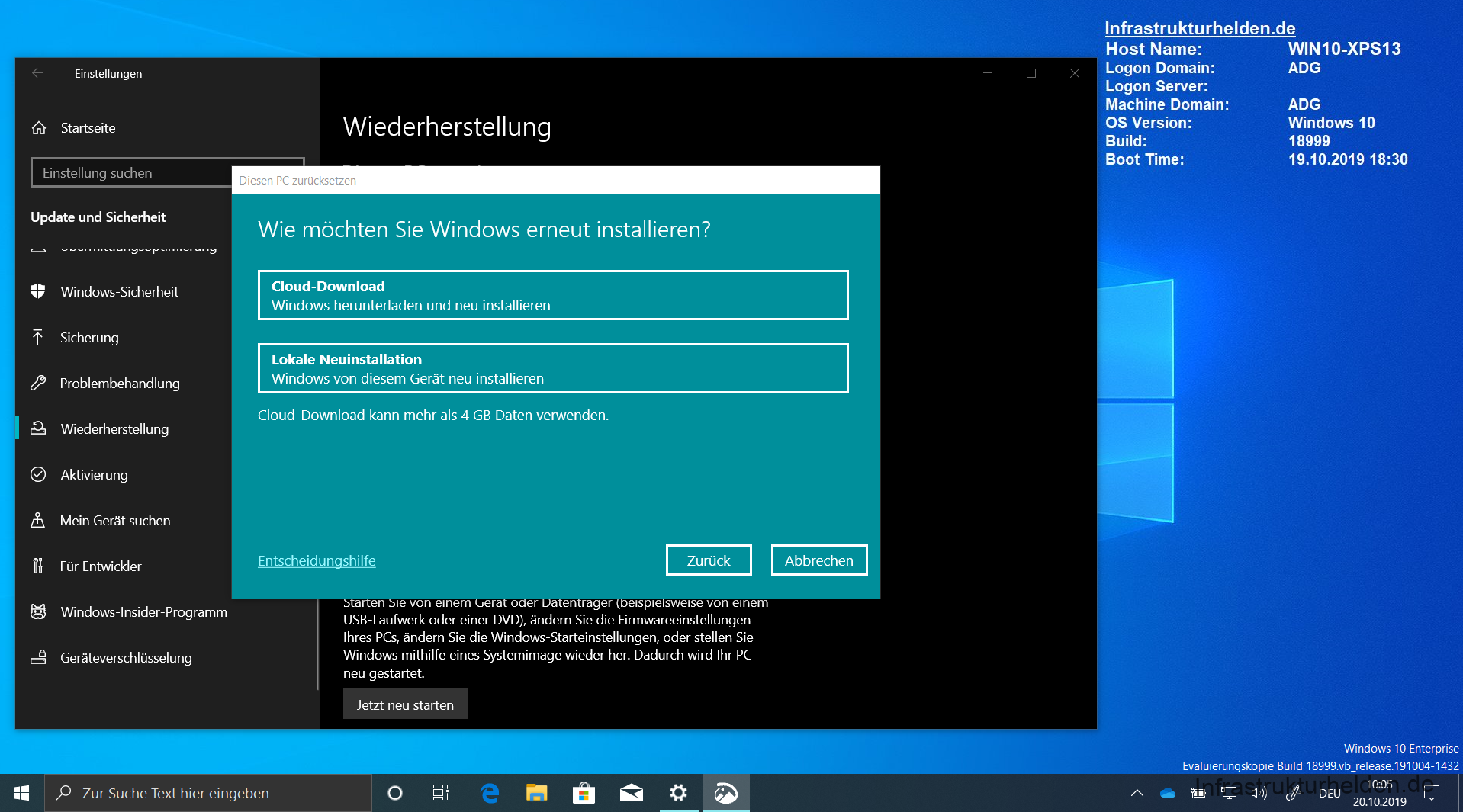This screenshot has height=812, width=1463.
Task: Close the Einstellungen window
Action: (x=1075, y=73)
